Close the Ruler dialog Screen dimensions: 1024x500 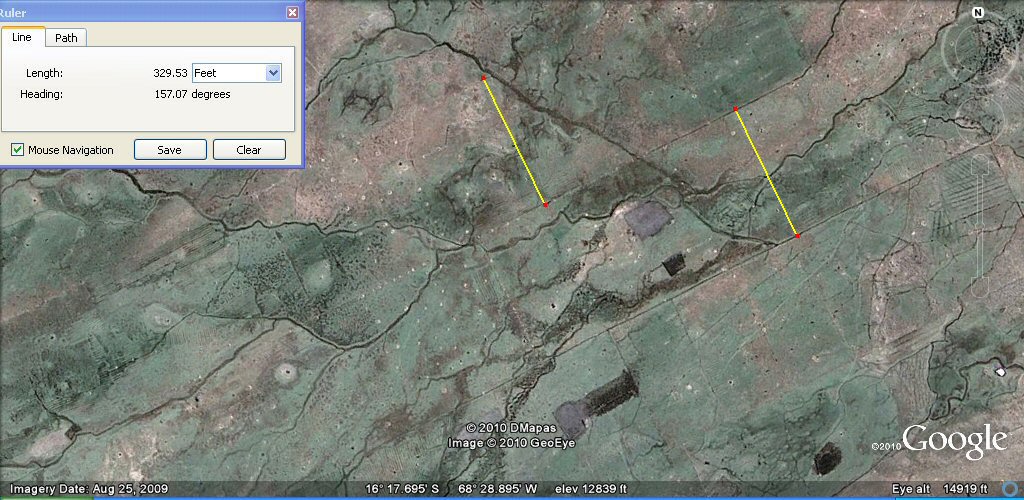click(x=292, y=12)
